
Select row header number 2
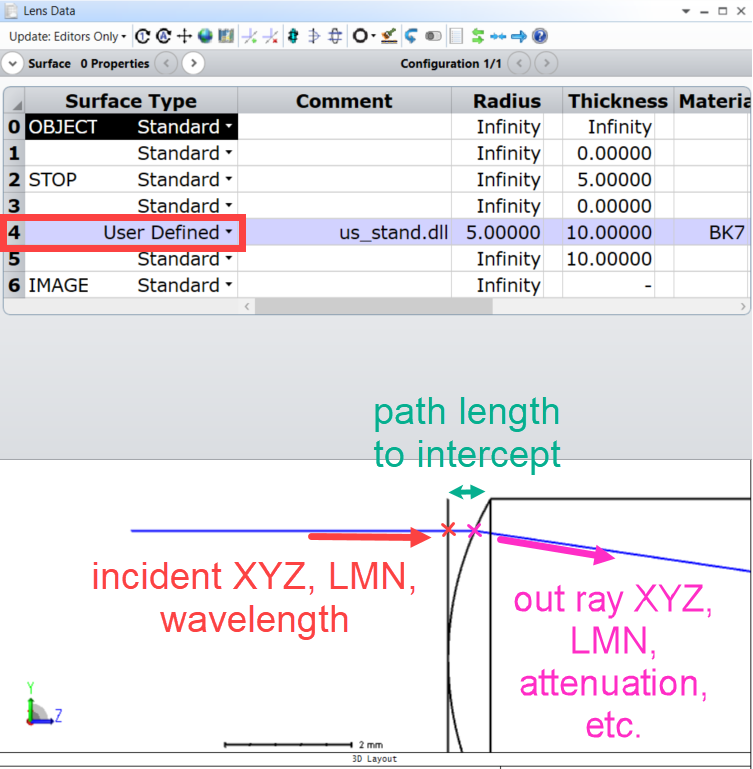coord(14,179)
